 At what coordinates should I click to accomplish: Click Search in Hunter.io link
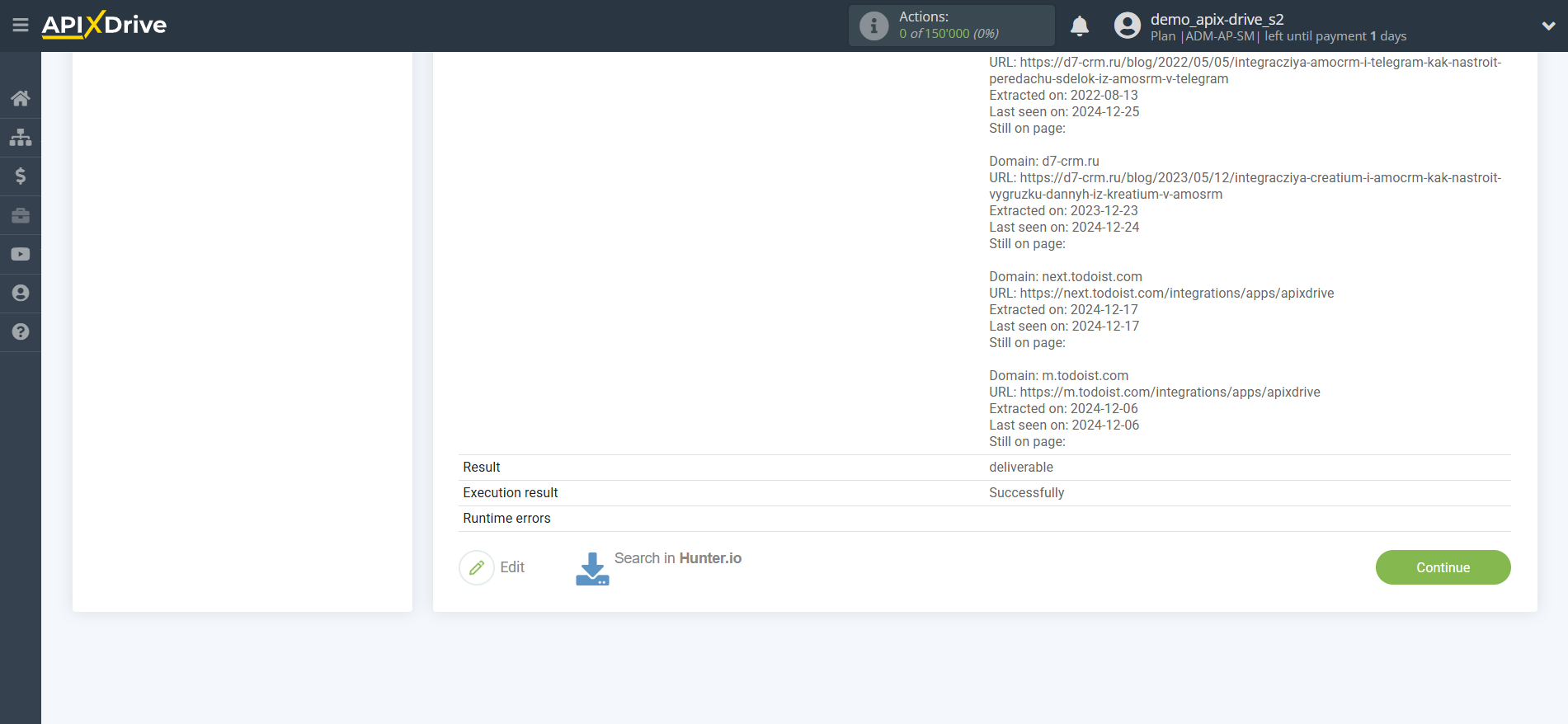(678, 558)
